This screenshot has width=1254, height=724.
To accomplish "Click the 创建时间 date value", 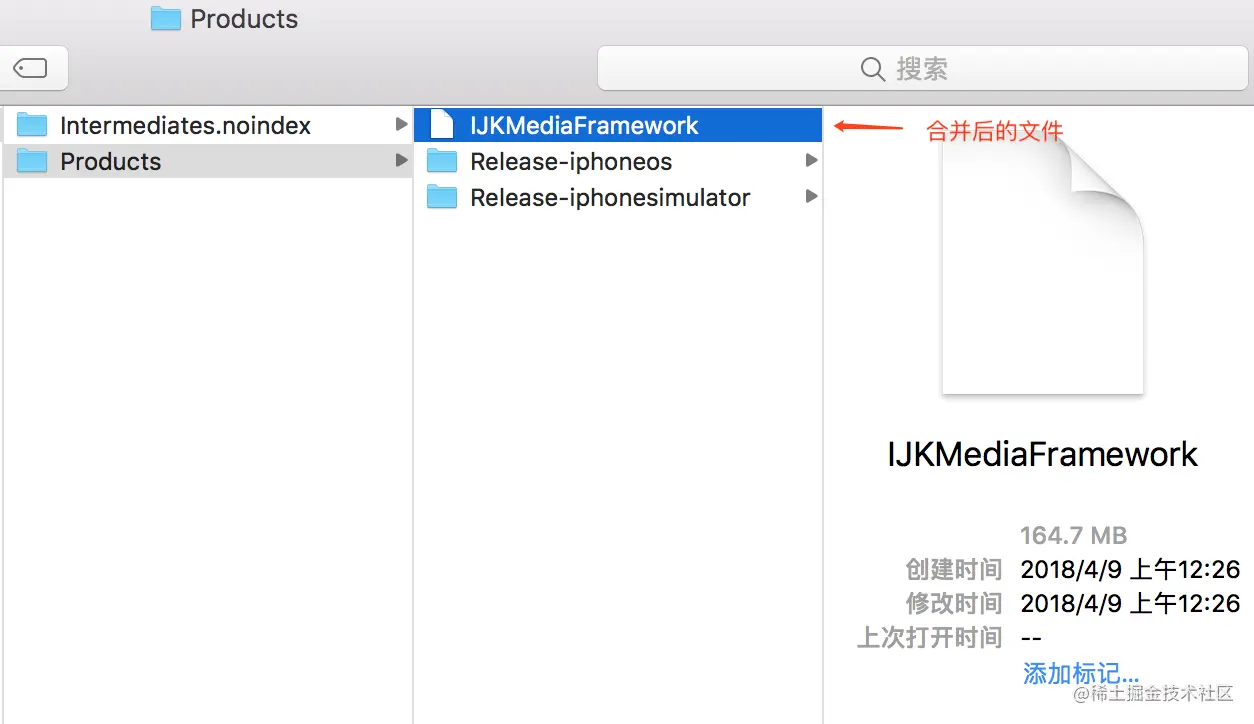I will (x=1130, y=570).
